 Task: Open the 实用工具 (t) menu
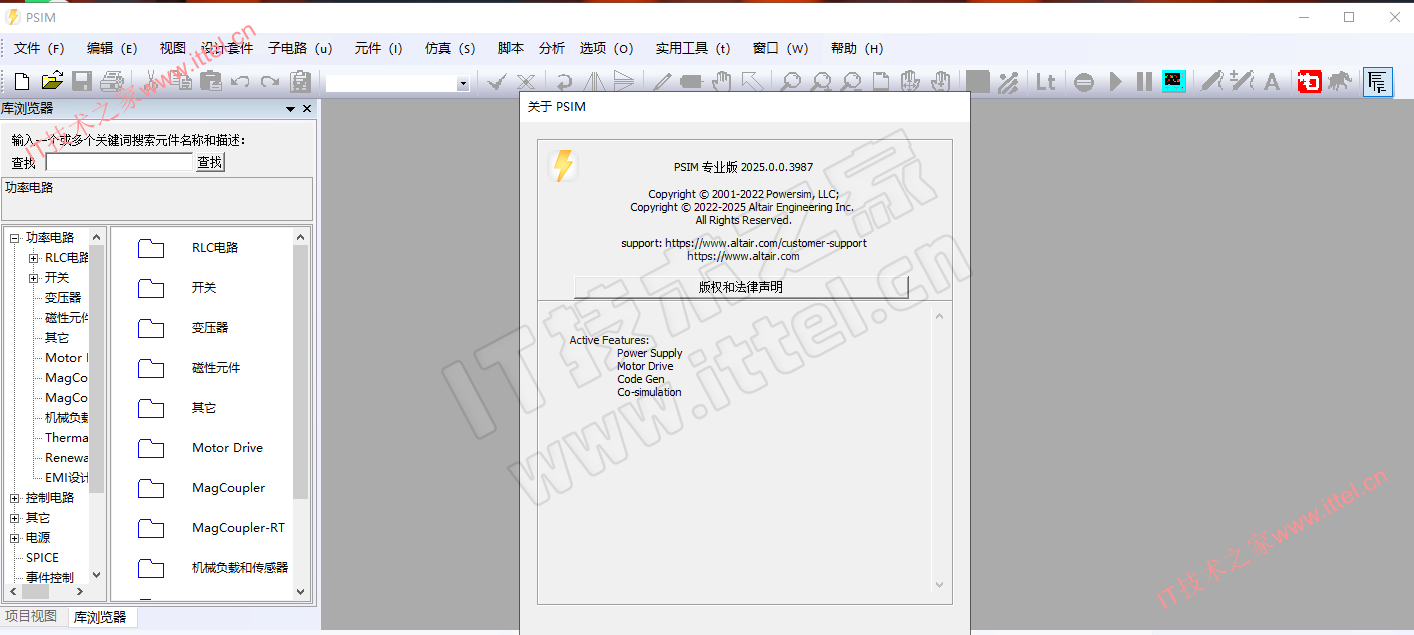(x=693, y=48)
